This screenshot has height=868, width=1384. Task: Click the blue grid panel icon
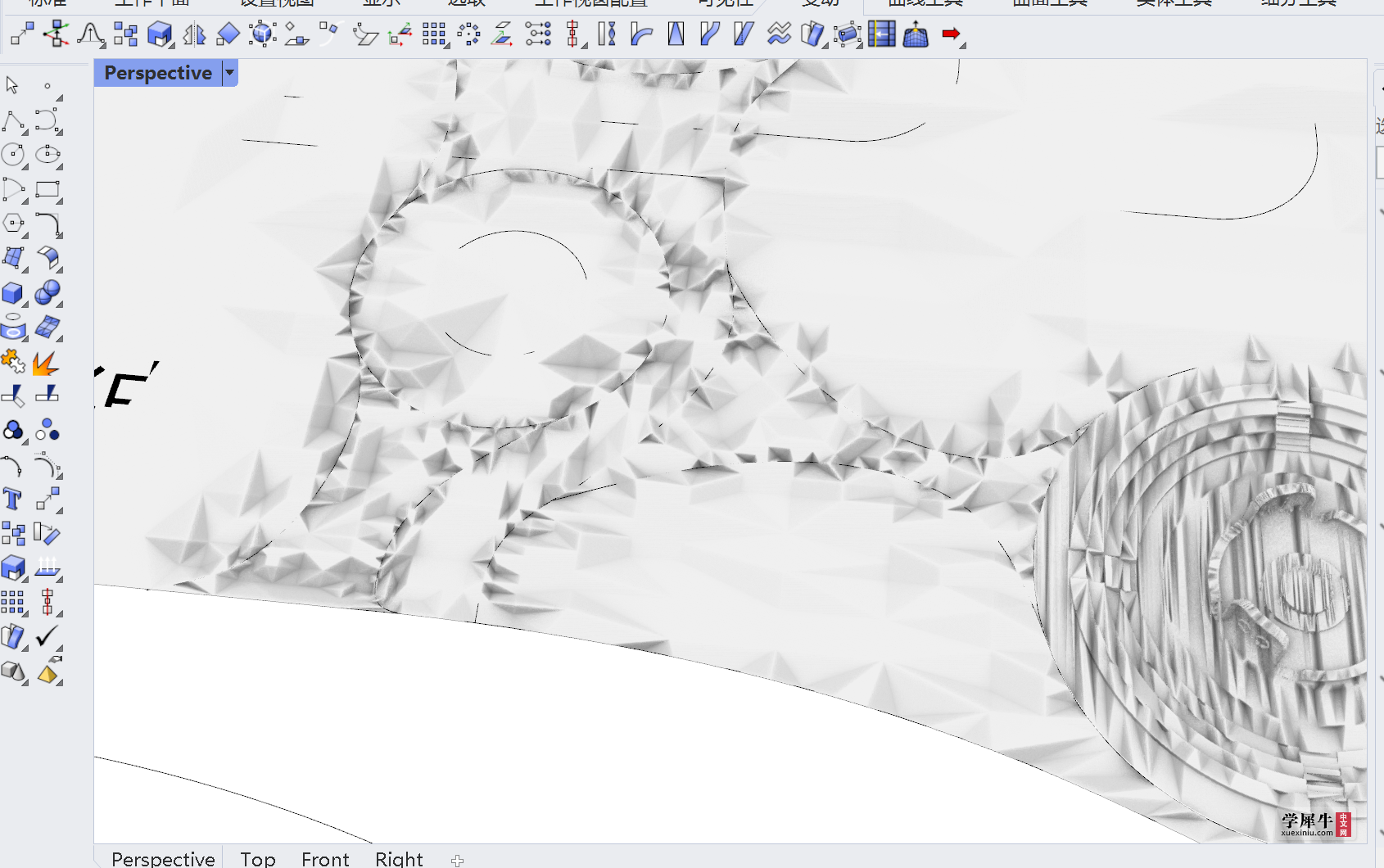[881, 34]
